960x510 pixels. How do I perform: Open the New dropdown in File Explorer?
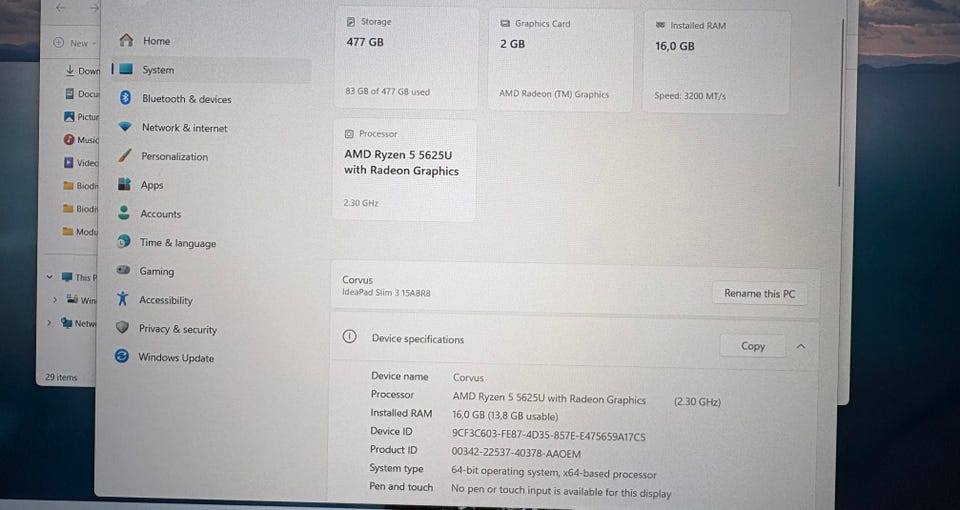[75, 43]
